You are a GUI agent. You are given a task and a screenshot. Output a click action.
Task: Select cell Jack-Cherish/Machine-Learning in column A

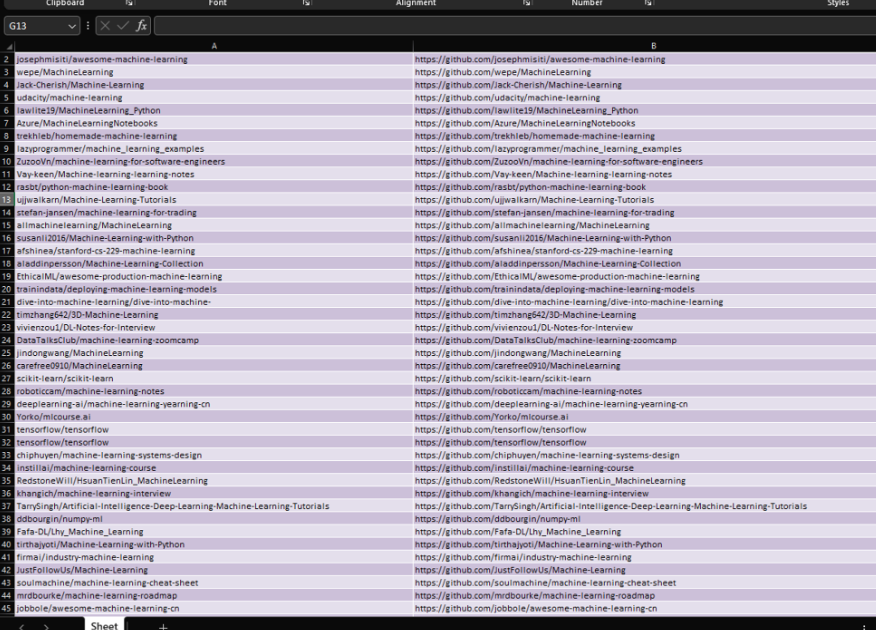214,85
